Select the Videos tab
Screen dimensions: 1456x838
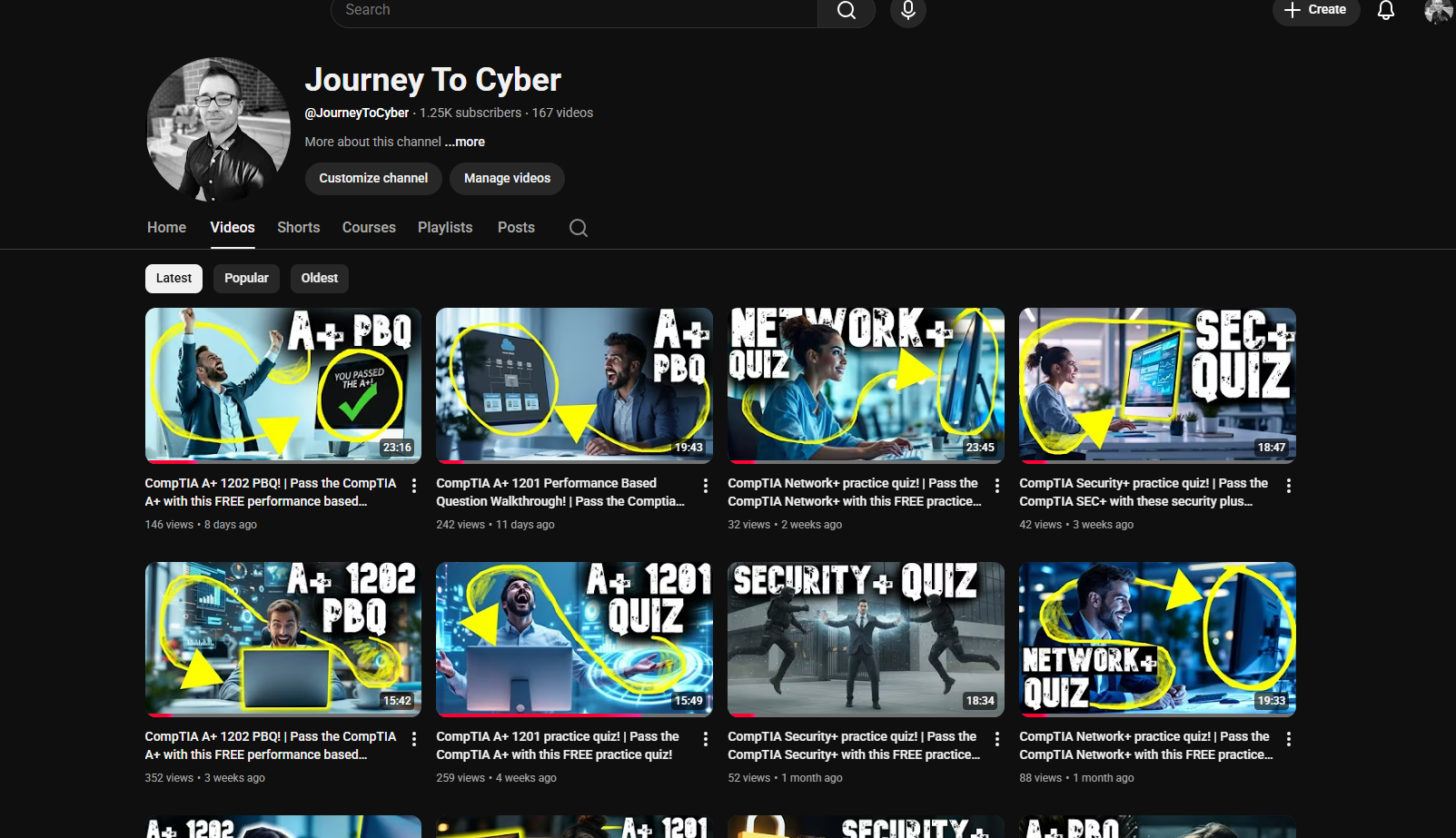coord(233,228)
